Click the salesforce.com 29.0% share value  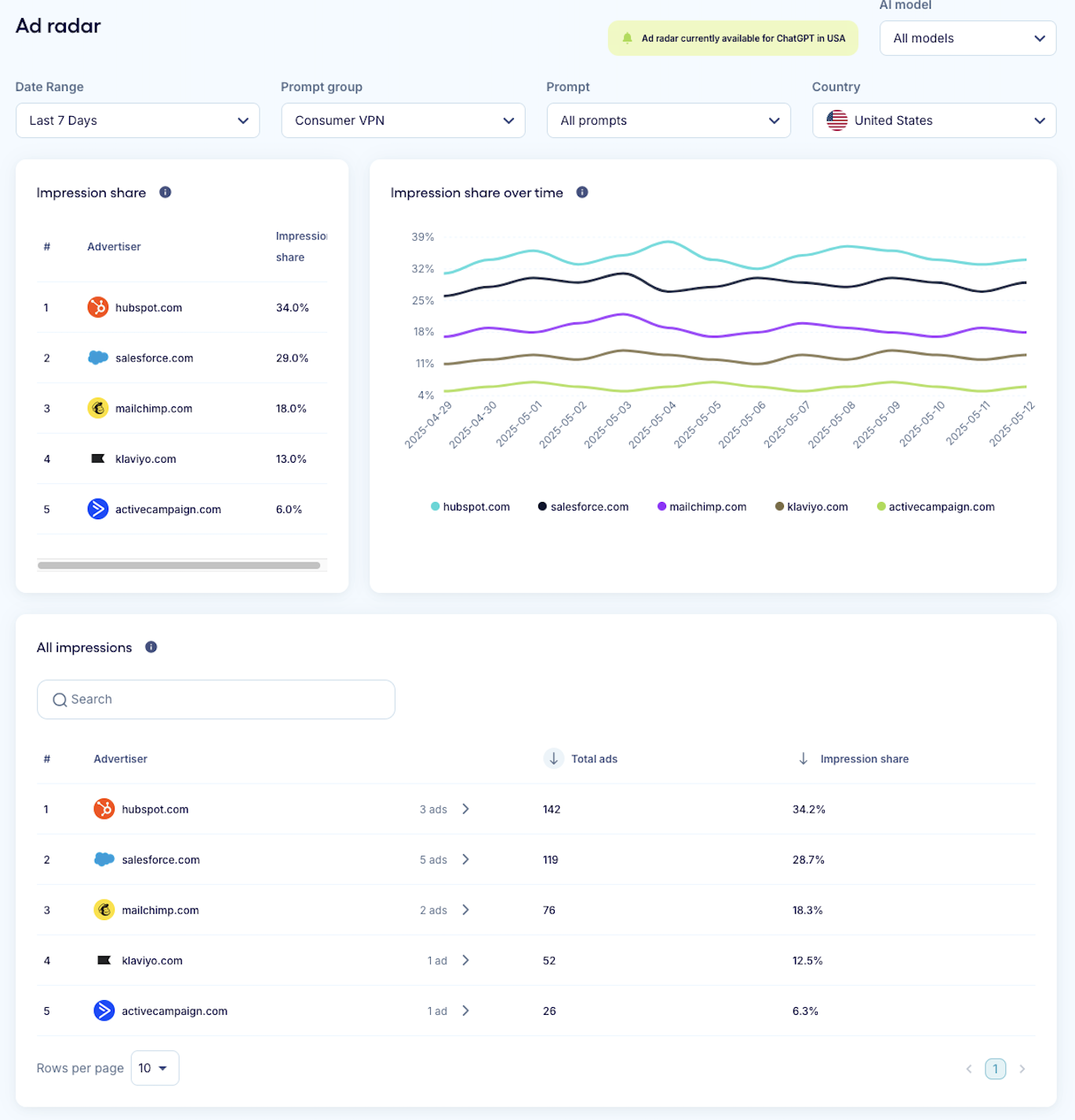(x=293, y=358)
